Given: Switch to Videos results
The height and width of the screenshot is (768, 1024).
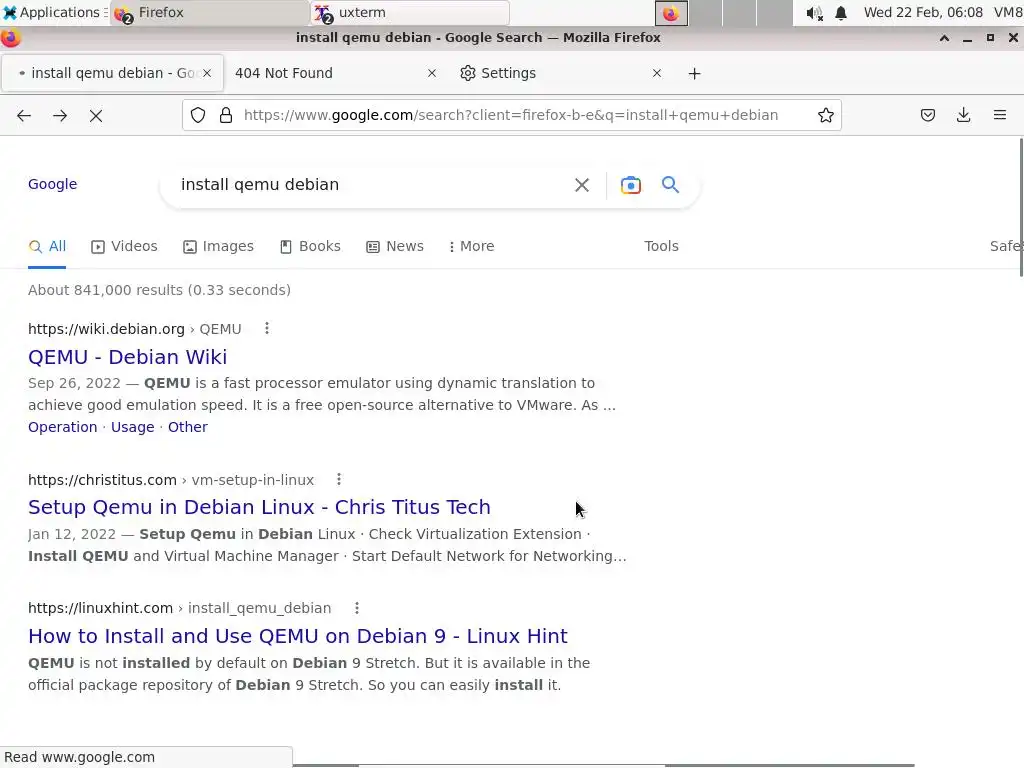Looking at the screenshot, I should pos(124,247).
